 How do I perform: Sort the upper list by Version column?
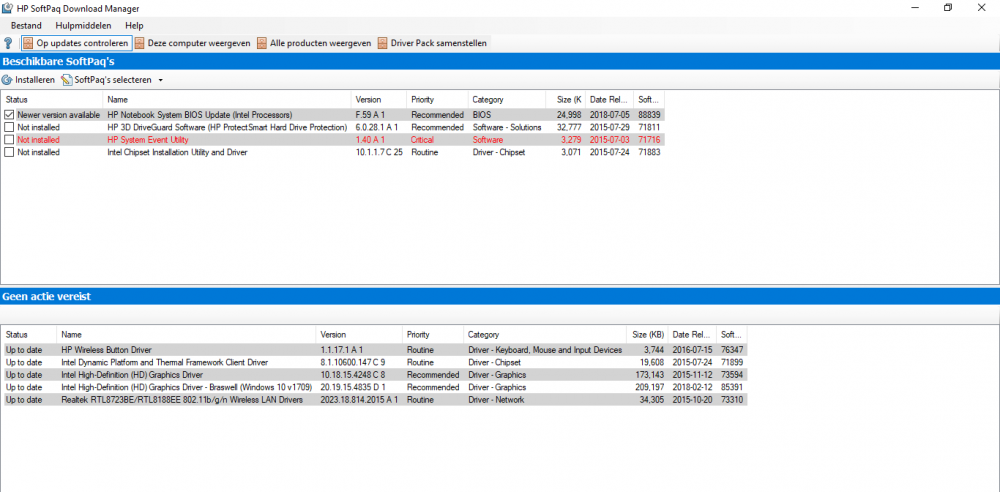point(379,100)
